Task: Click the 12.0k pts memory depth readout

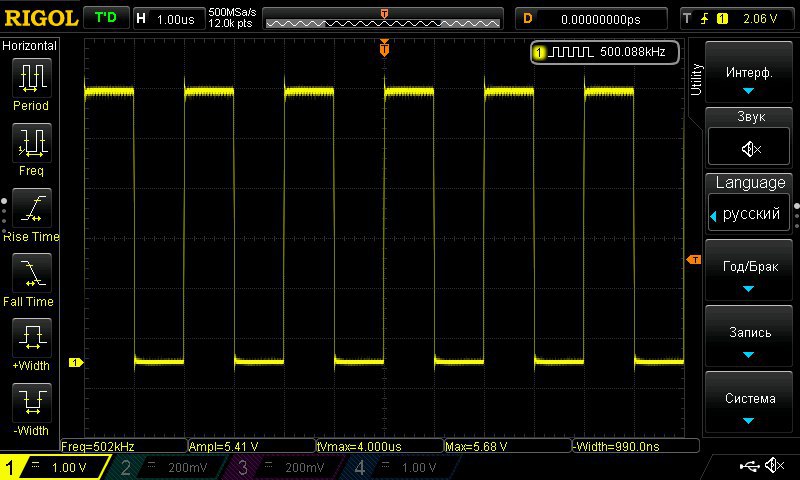Action: [230, 23]
